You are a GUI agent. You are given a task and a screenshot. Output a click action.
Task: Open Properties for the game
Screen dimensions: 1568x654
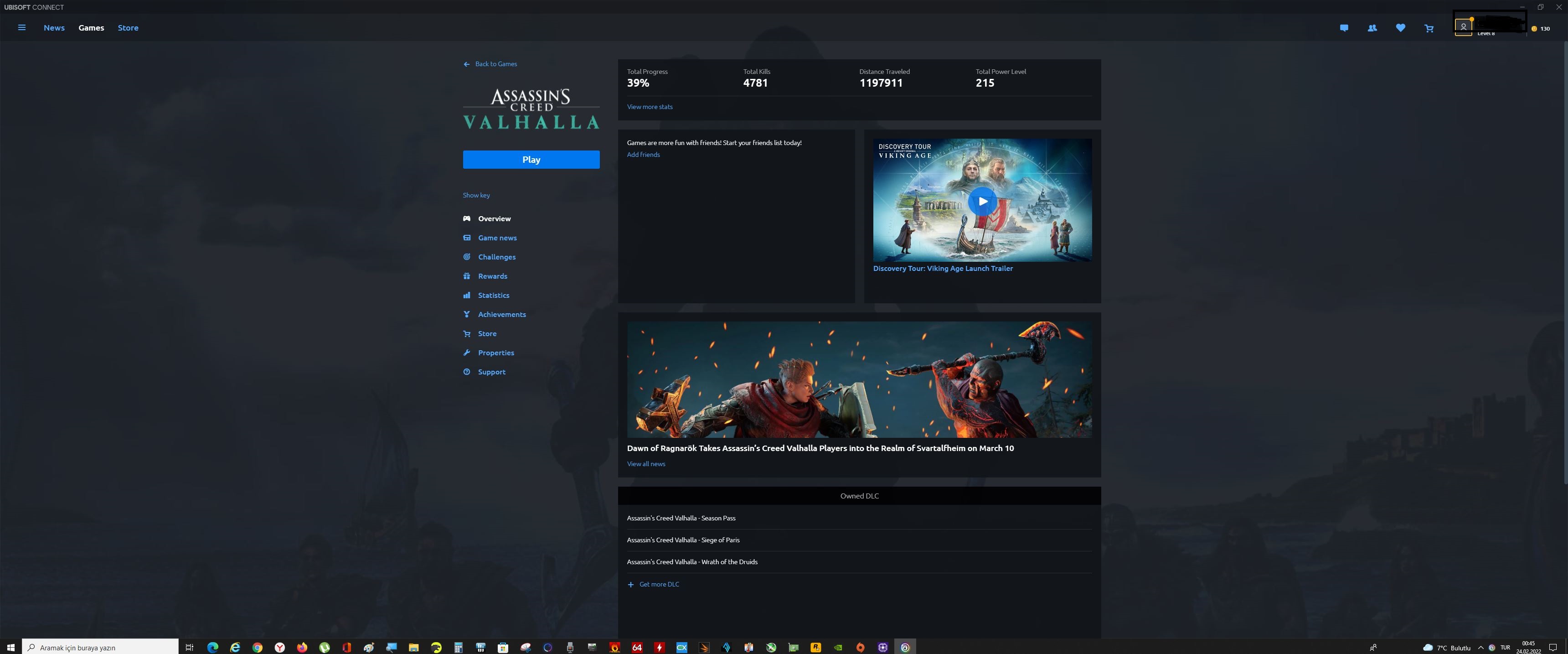coord(496,353)
